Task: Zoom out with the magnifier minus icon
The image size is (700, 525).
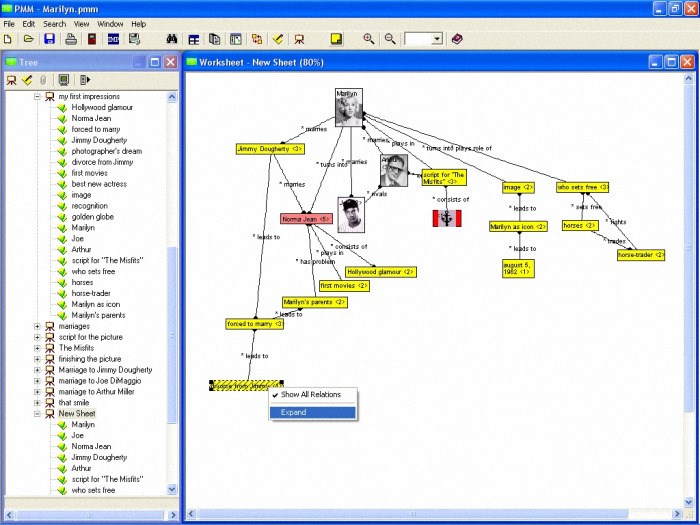Action: click(x=390, y=39)
